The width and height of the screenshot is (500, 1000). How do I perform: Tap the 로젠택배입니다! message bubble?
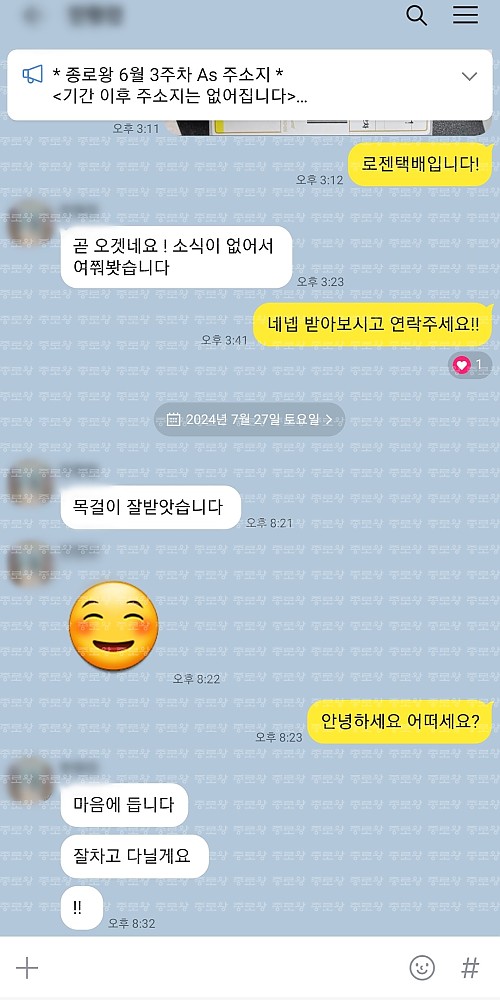(421, 165)
